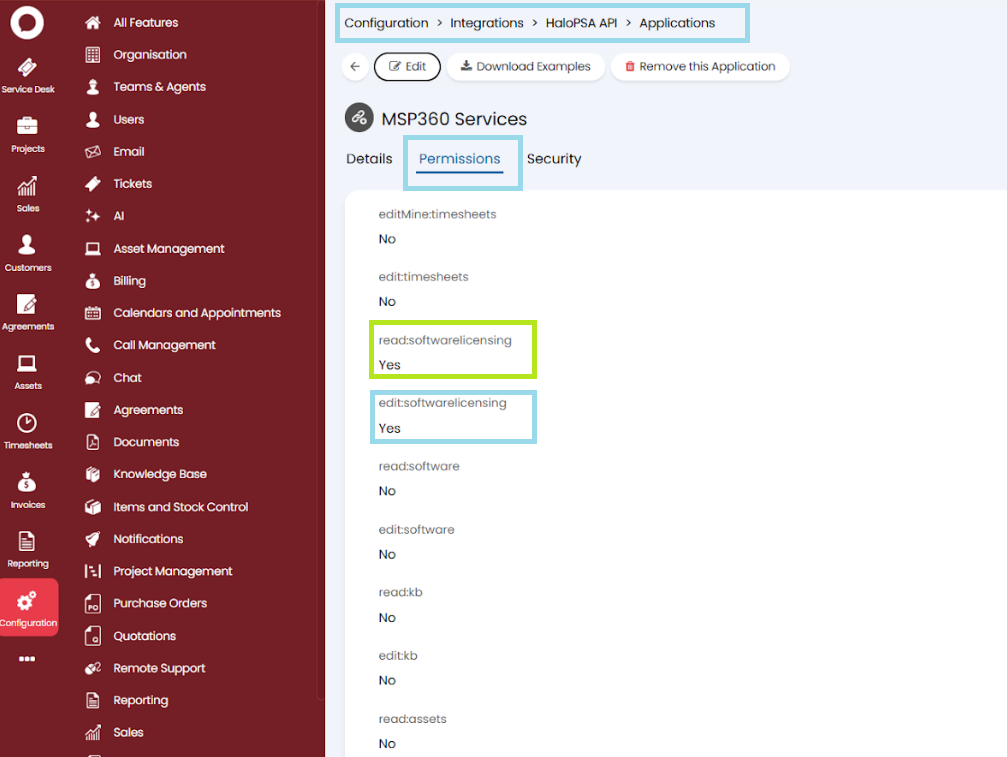Open Agreements icon in the left rail

pos(27,304)
